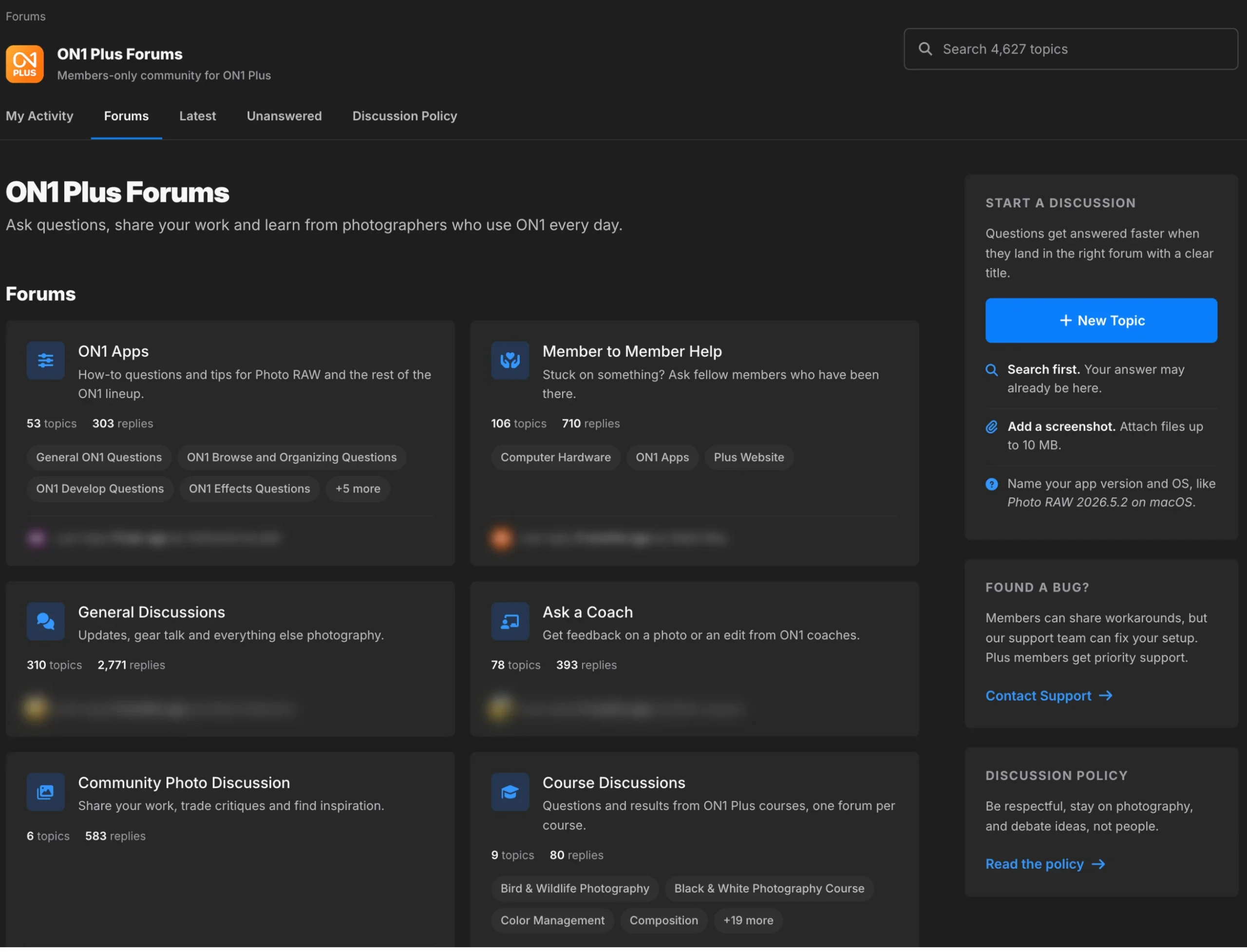Screen dimensions: 1247x952
Task: Open the Unanswered tab
Action: (284, 116)
